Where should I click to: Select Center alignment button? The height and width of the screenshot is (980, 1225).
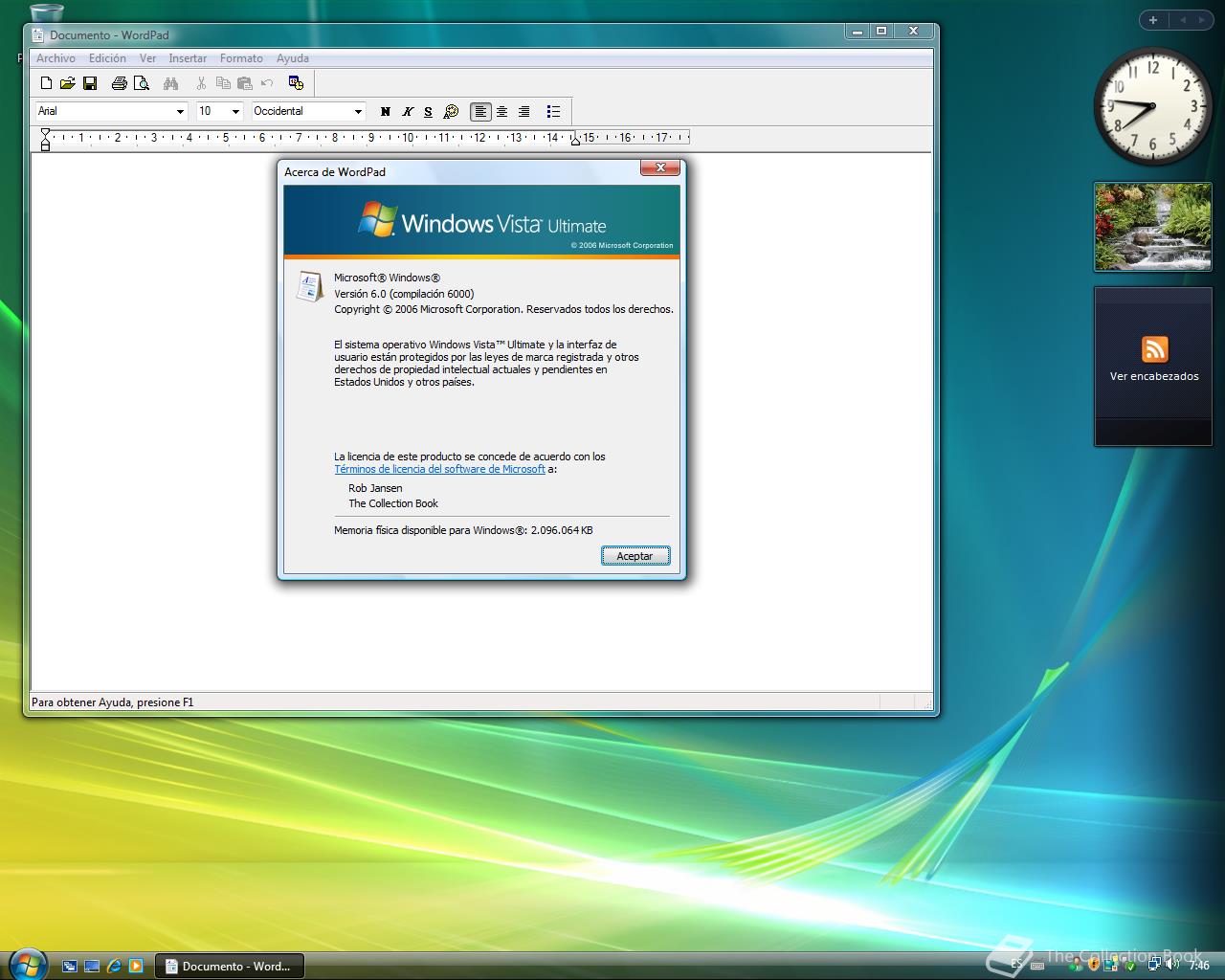(x=502, y=112)
